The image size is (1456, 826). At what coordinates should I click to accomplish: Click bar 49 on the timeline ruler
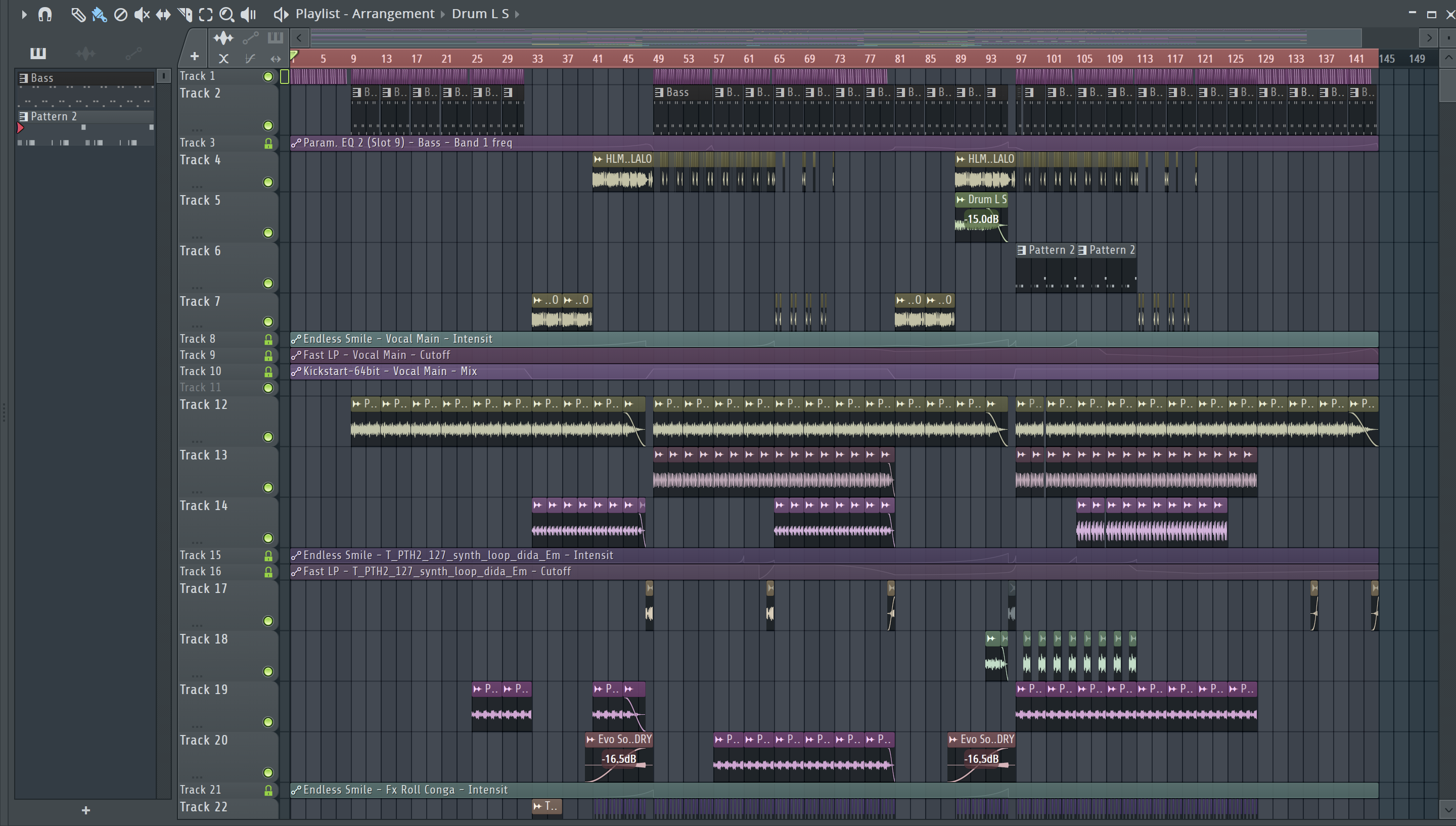pos(658,59)
